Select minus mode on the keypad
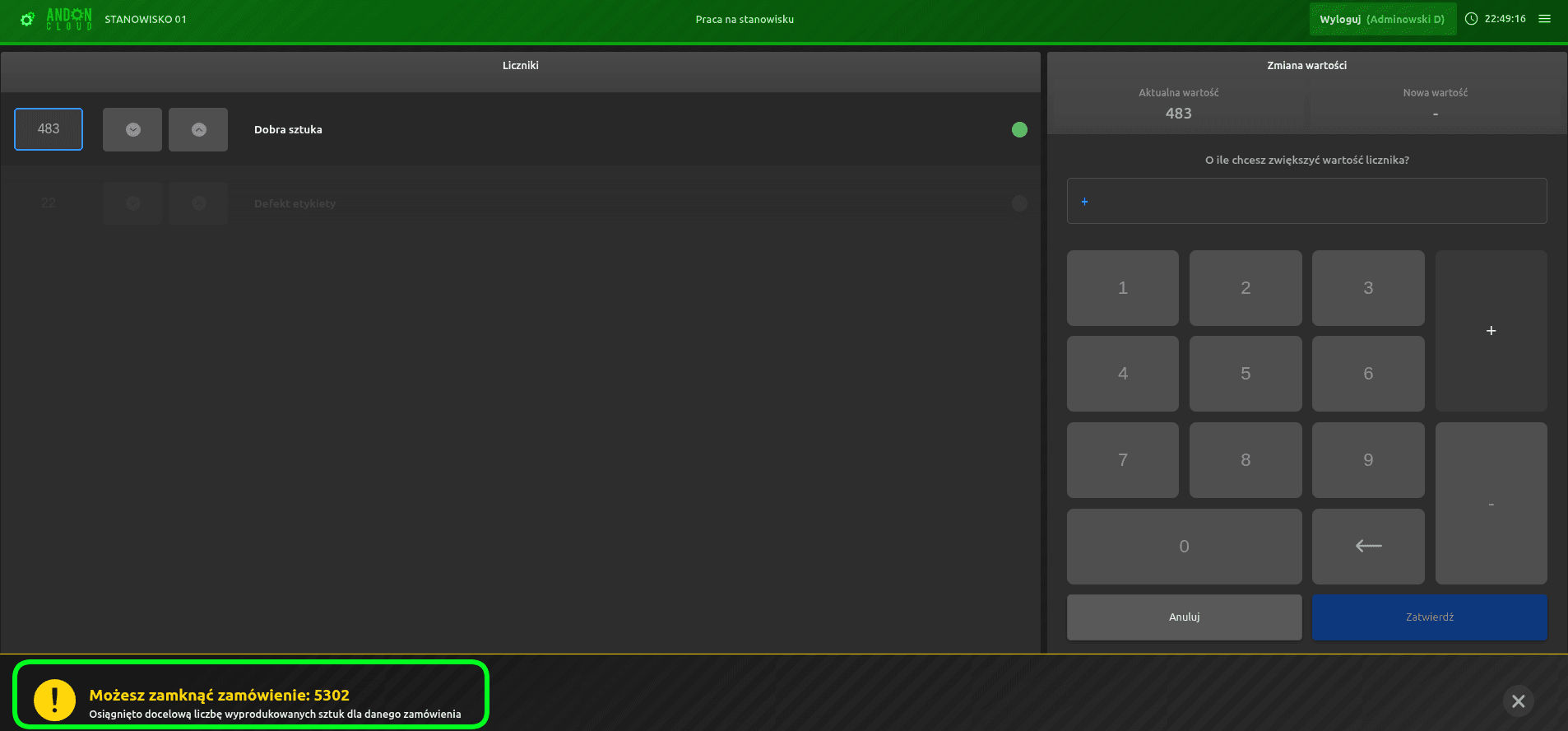The height and width of the screenshot is (731, 1568). point(1491,504)
